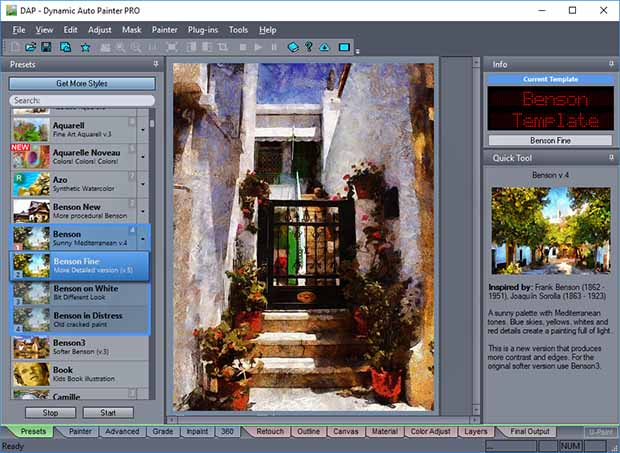Pin the Presets panel

coord(156,64)
